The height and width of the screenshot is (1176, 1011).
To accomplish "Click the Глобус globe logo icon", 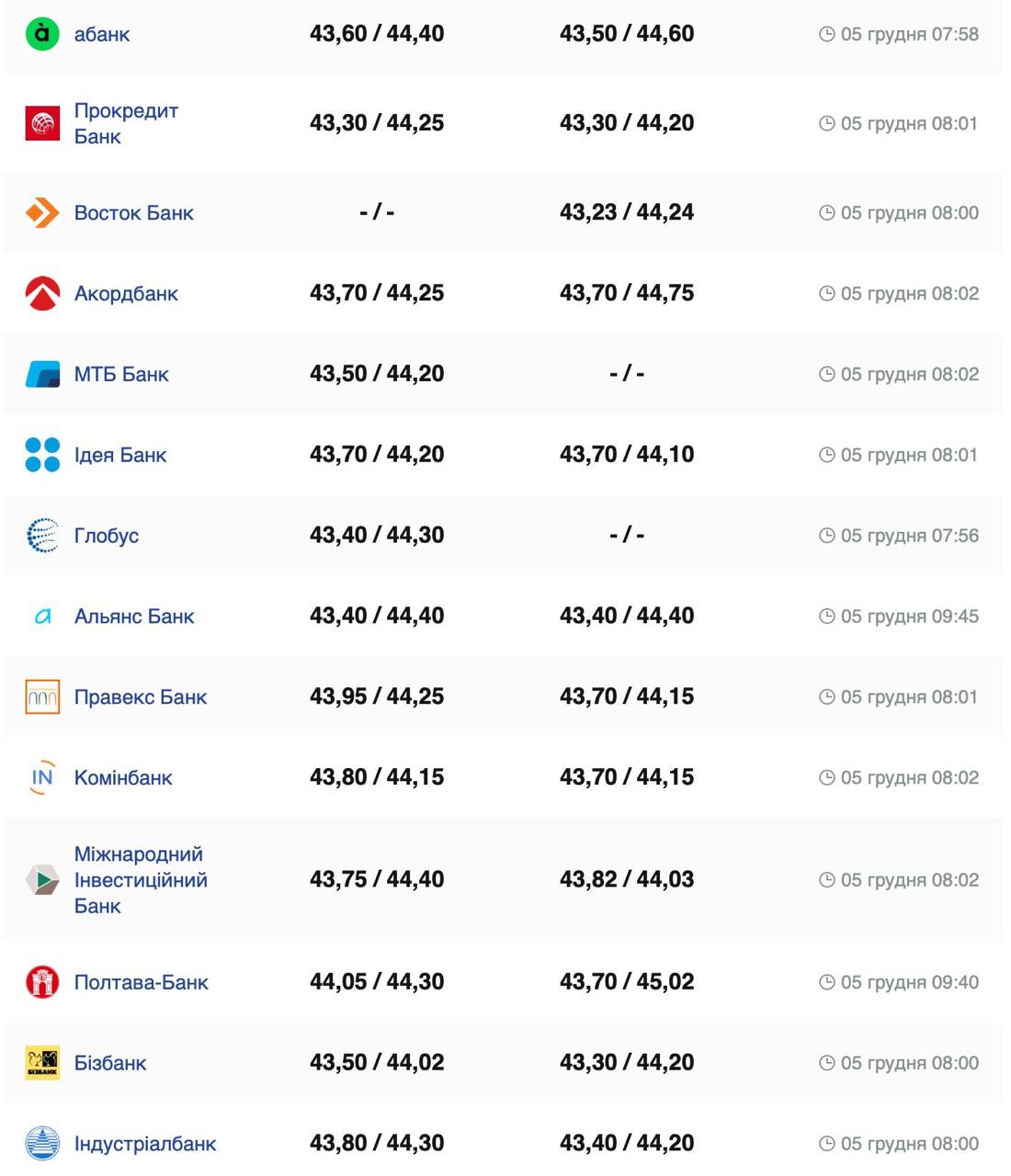I will pyautogui.click(x=42, y=536).
